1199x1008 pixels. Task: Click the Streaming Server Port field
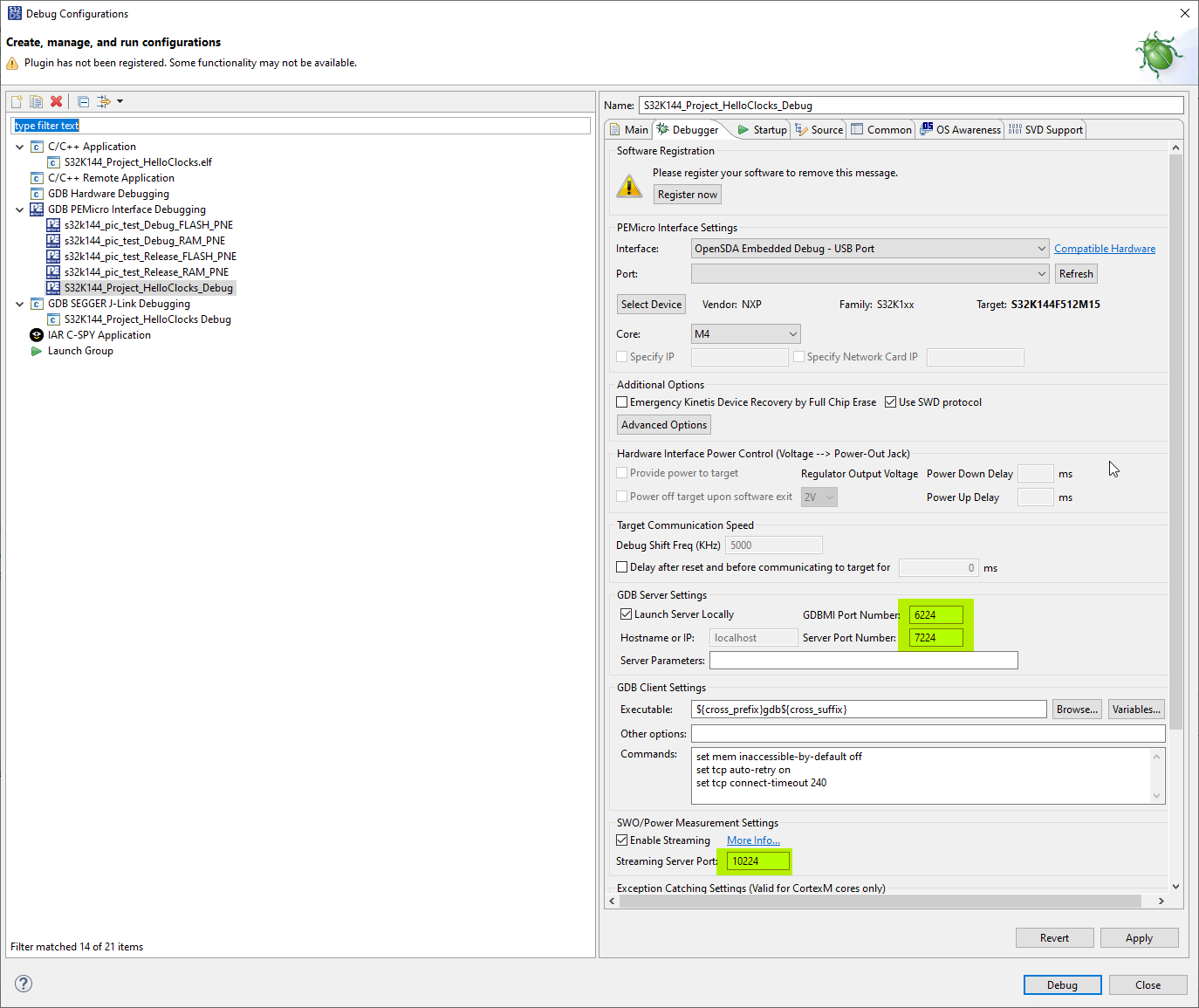coord(757,861)
